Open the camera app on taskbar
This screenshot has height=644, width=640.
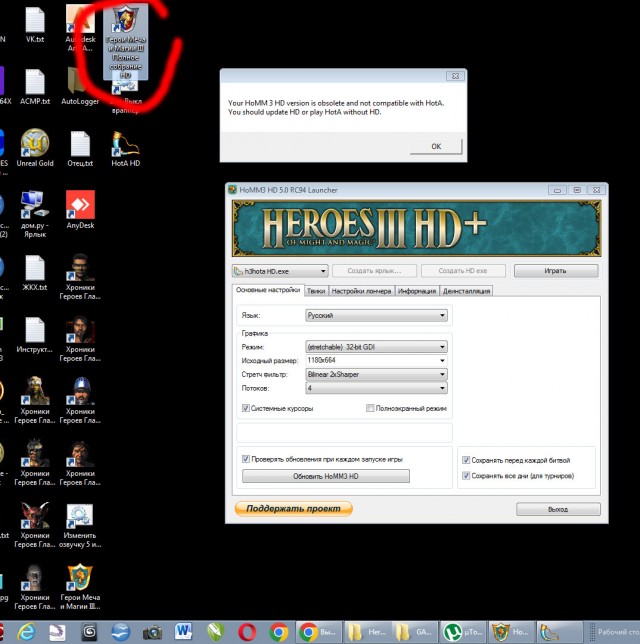point(152,632)
